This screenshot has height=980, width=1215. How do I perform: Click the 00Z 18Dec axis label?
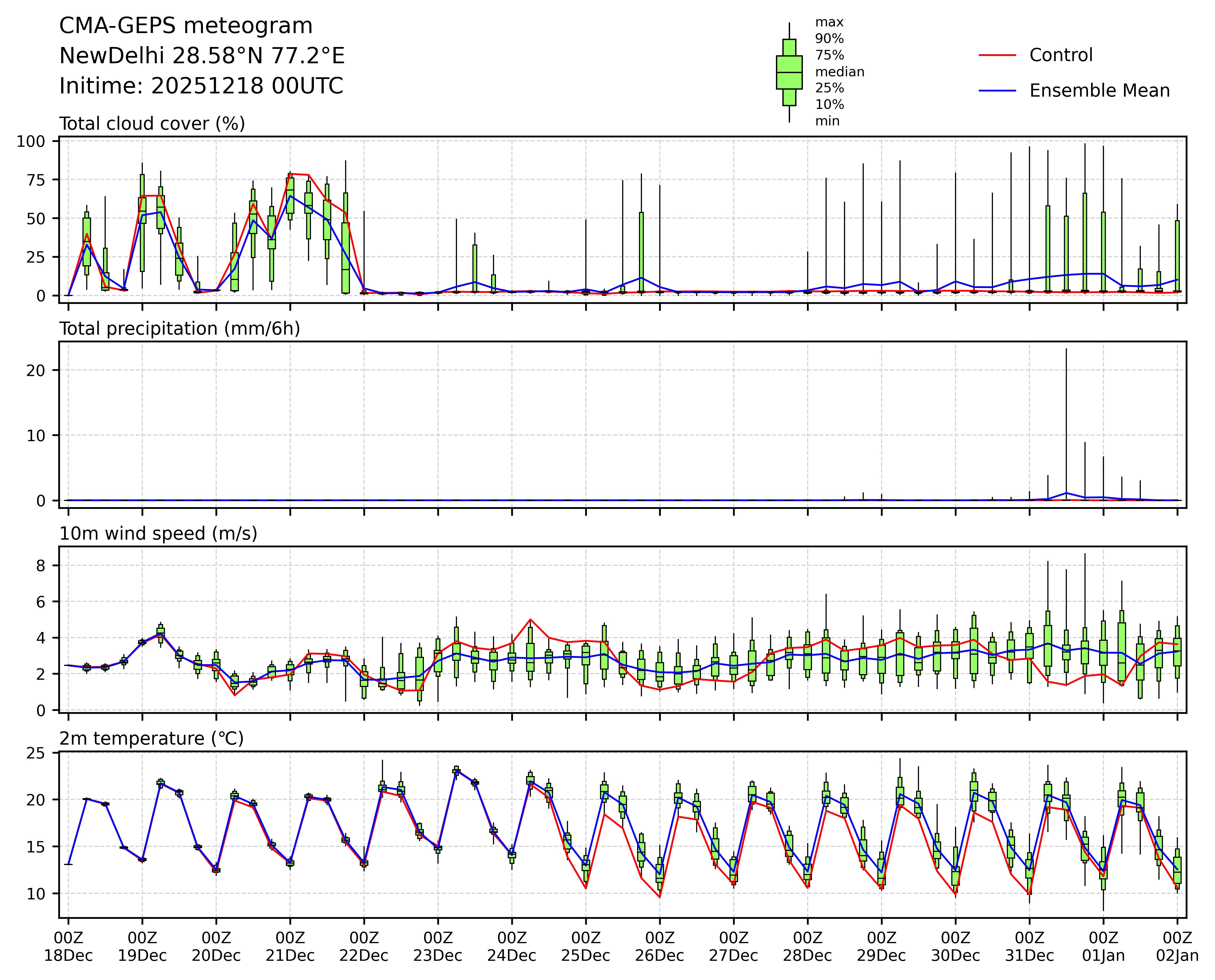[x=68, y=947]
